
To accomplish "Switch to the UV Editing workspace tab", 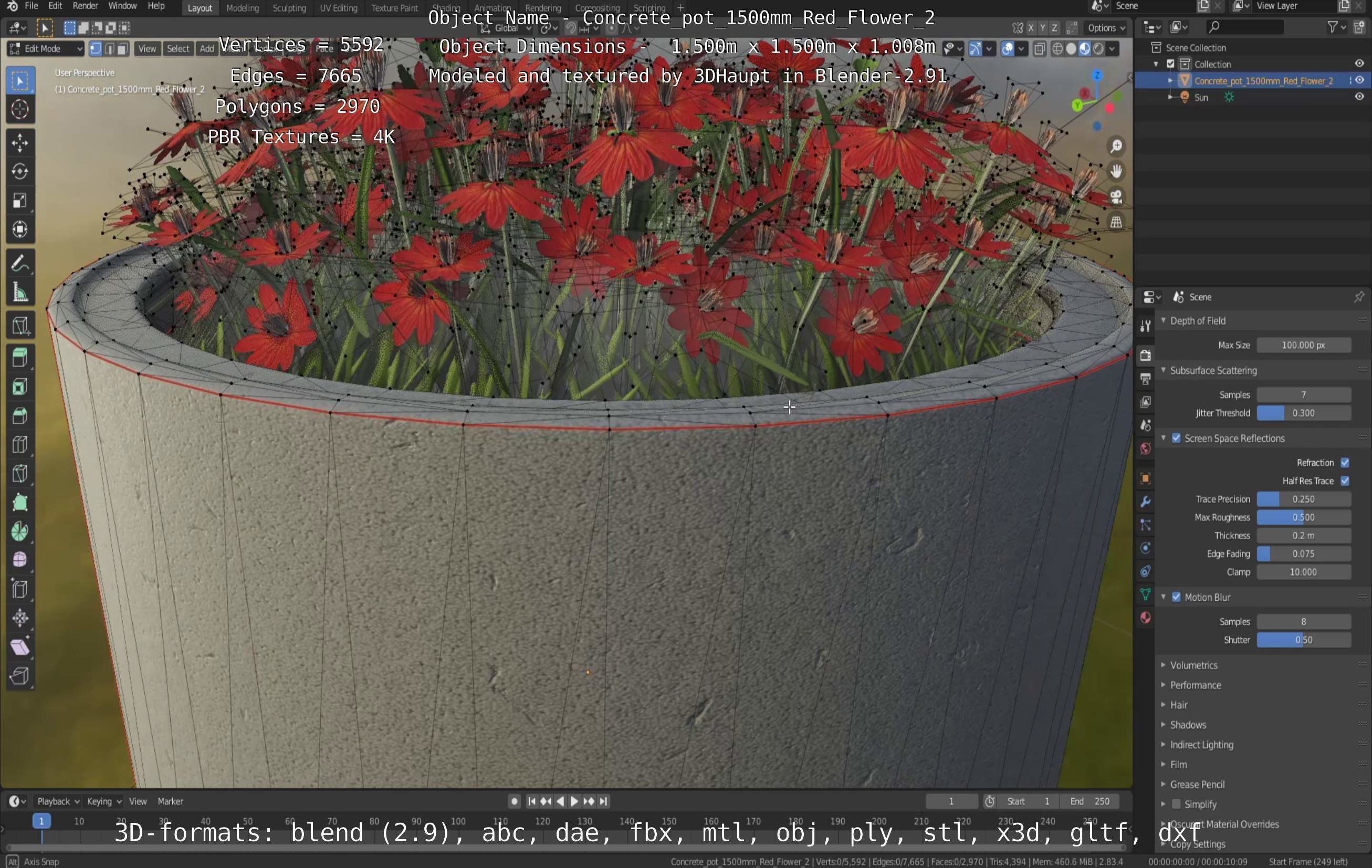I will point(339,8).
